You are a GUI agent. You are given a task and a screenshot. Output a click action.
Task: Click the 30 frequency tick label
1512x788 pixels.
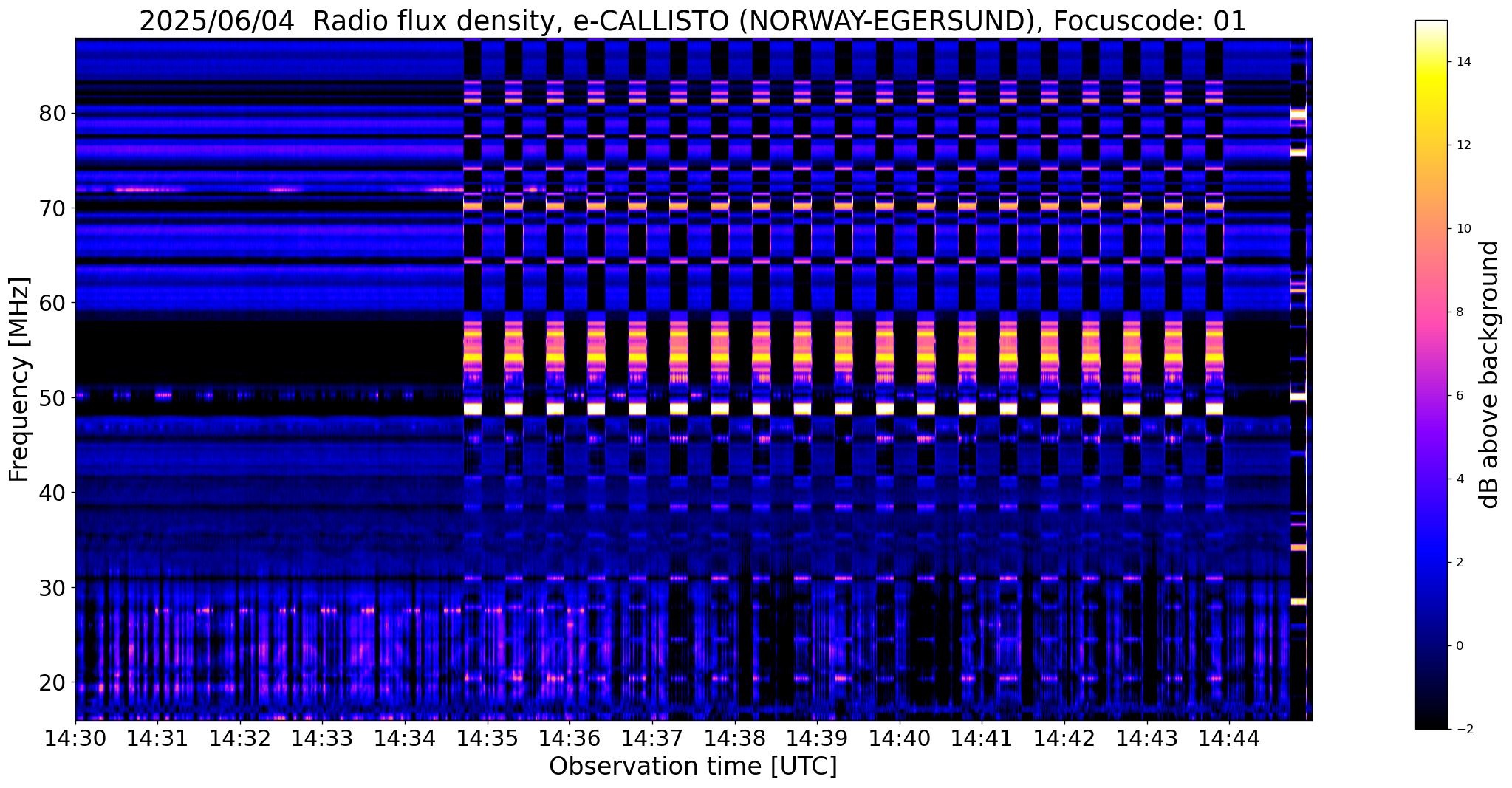tap(52, 588)
